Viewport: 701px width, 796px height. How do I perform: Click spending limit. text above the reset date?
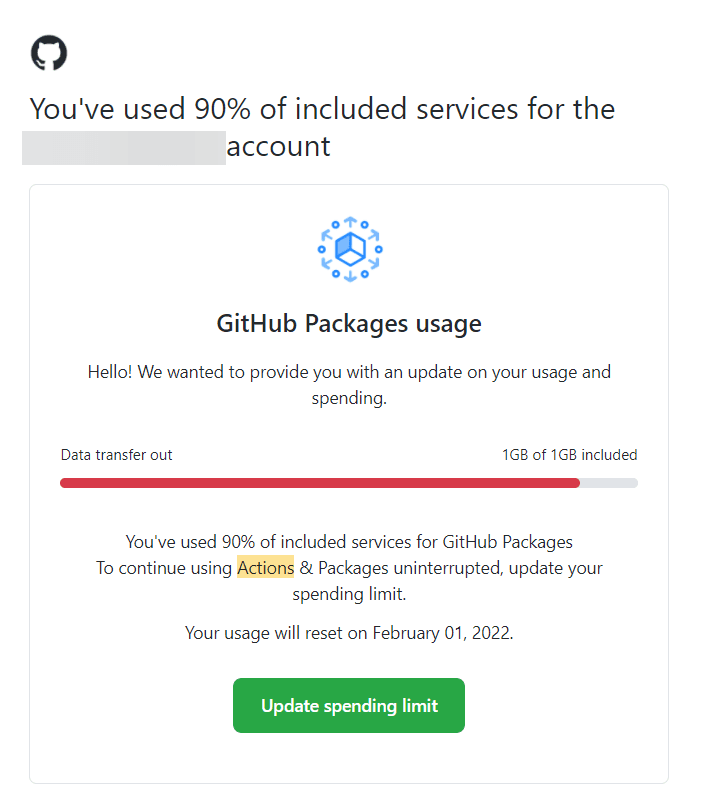tap(349, 594)
